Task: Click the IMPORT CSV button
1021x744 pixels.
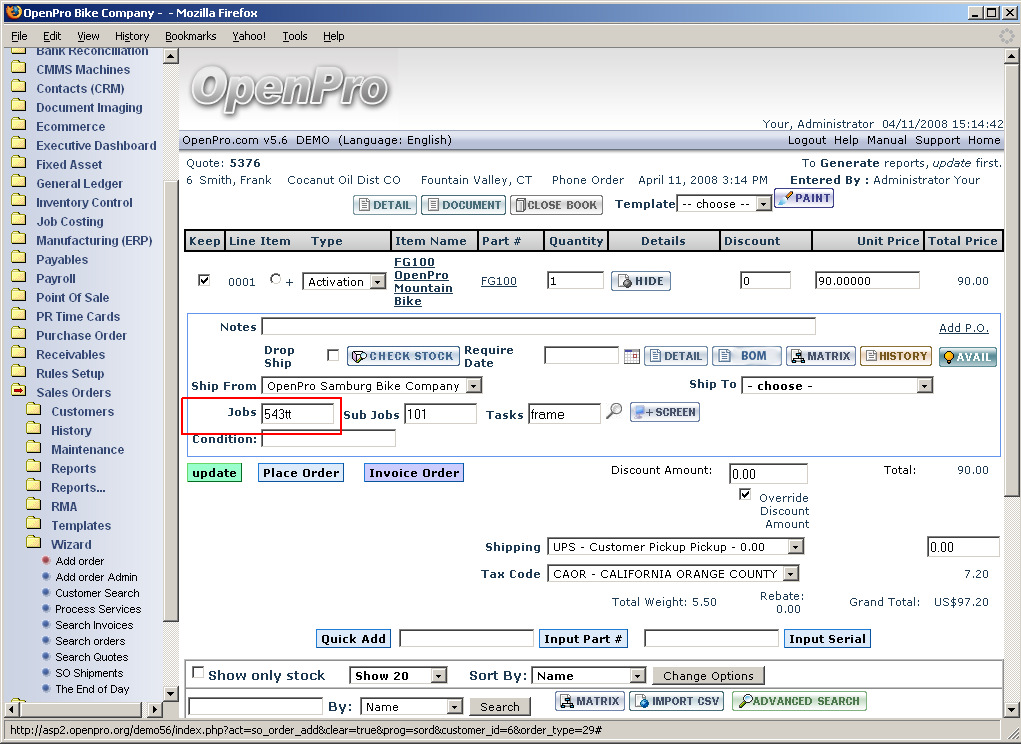Action: pyautogui.click(x=675, y=701)
